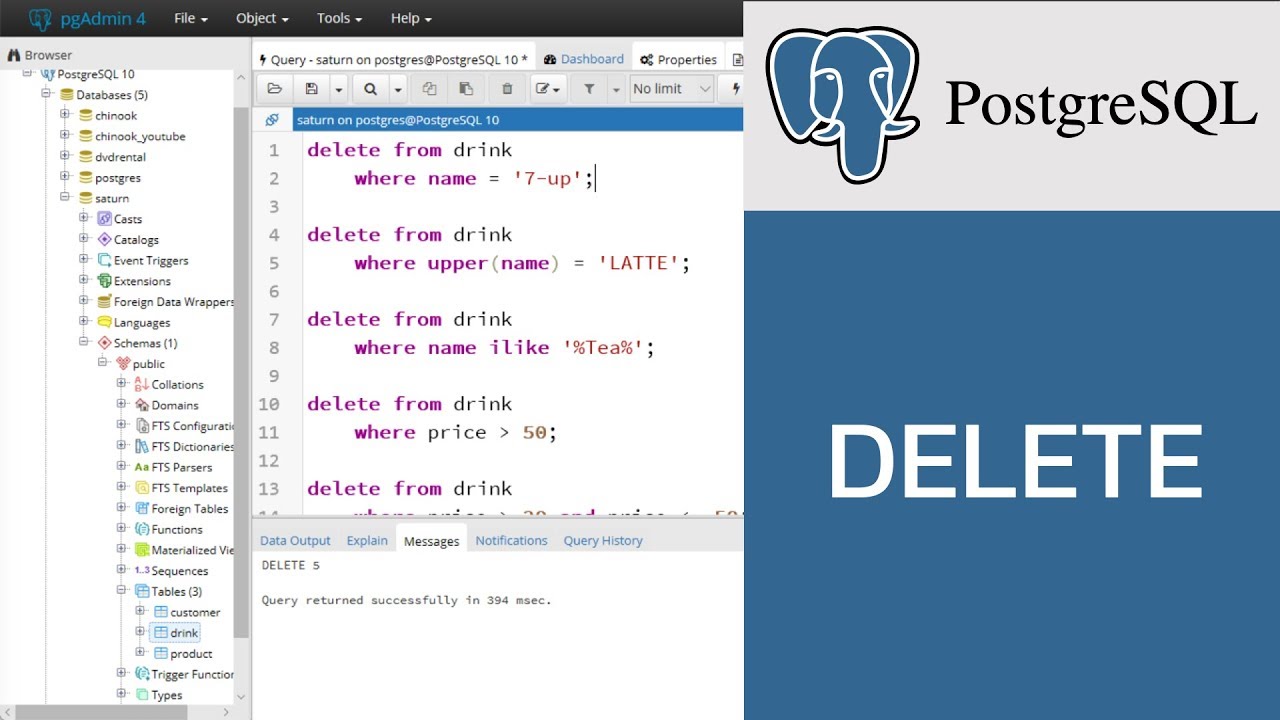
Task: Click the saturn database cylinder icon
Action: click(x=86, y=199)
